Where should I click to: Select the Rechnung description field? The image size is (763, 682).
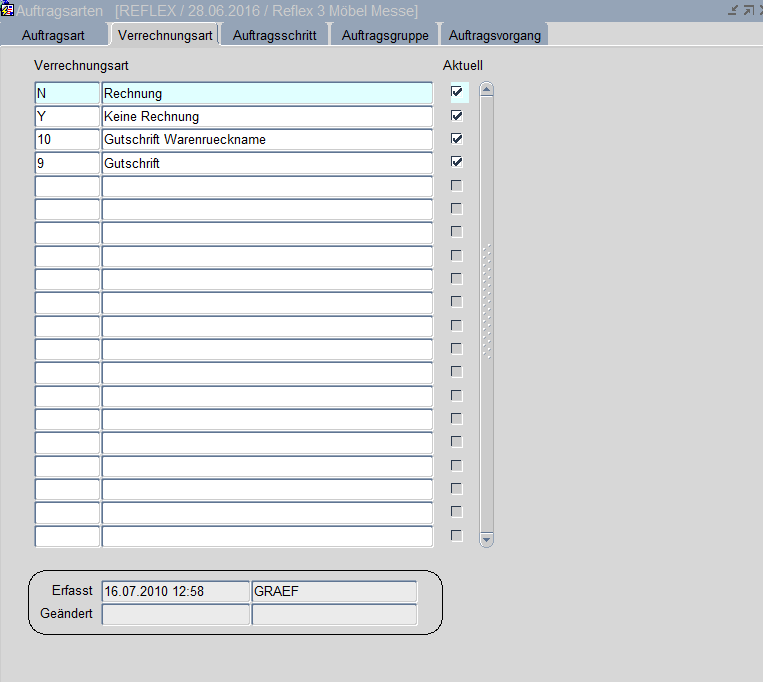tap(266, 93)
